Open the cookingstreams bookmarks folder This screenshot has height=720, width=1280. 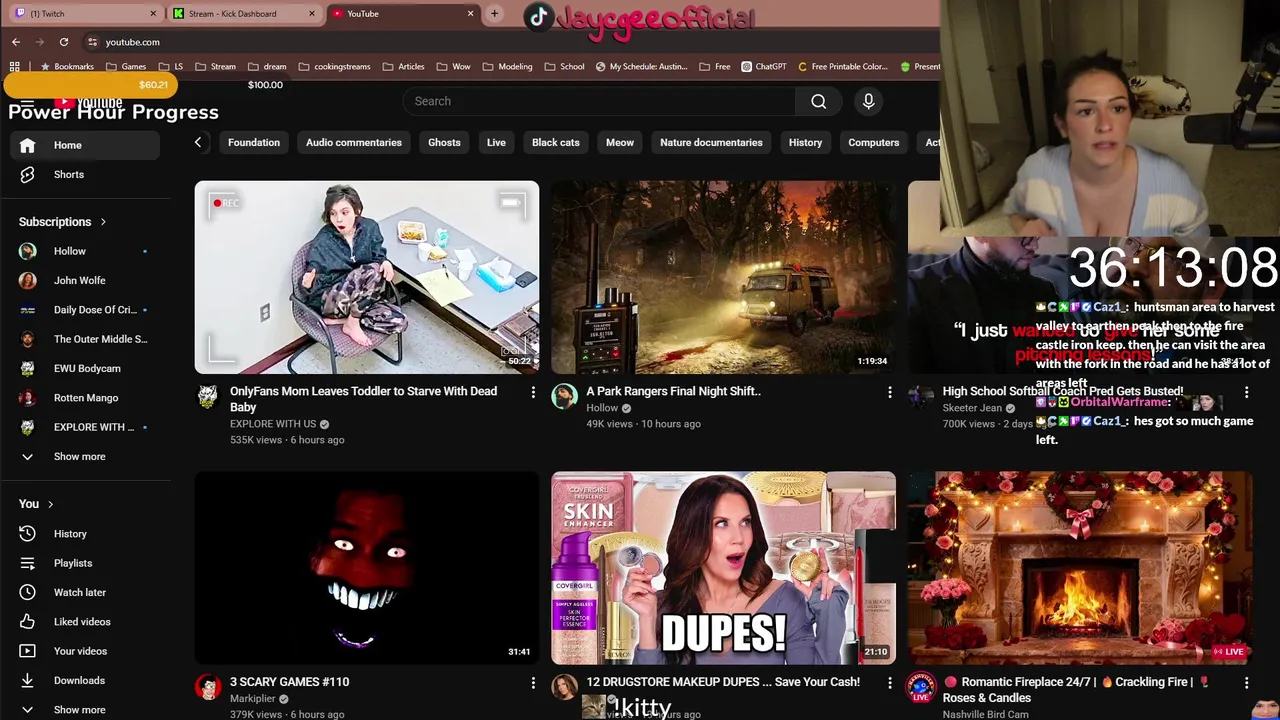coord(334,67)
